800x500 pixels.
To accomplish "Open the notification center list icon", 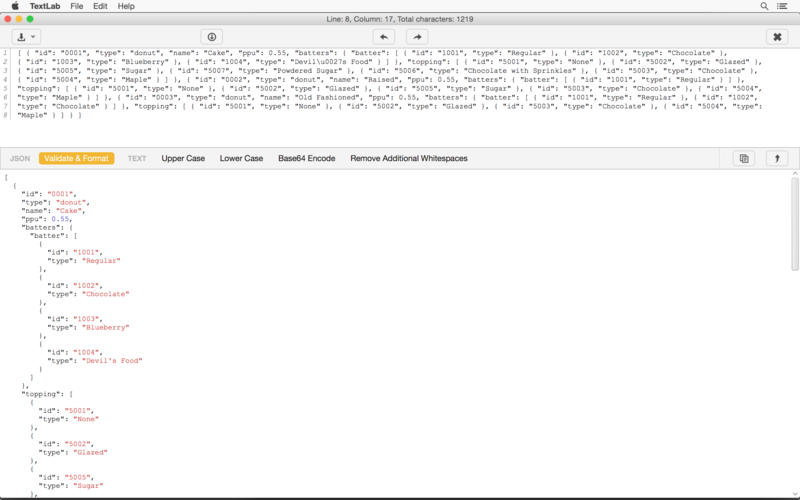I will click(785, 6).
